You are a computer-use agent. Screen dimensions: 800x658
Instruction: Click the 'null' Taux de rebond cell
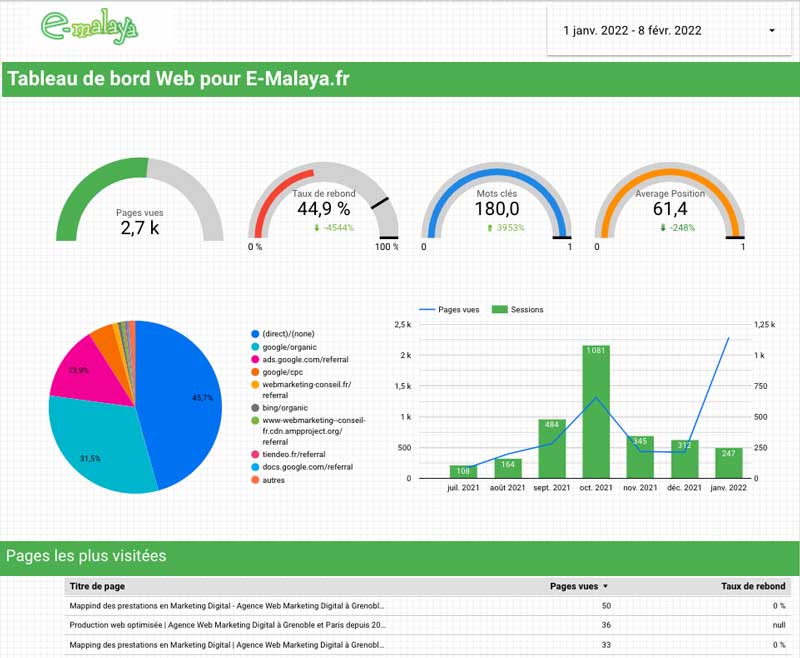pos(779,625)
